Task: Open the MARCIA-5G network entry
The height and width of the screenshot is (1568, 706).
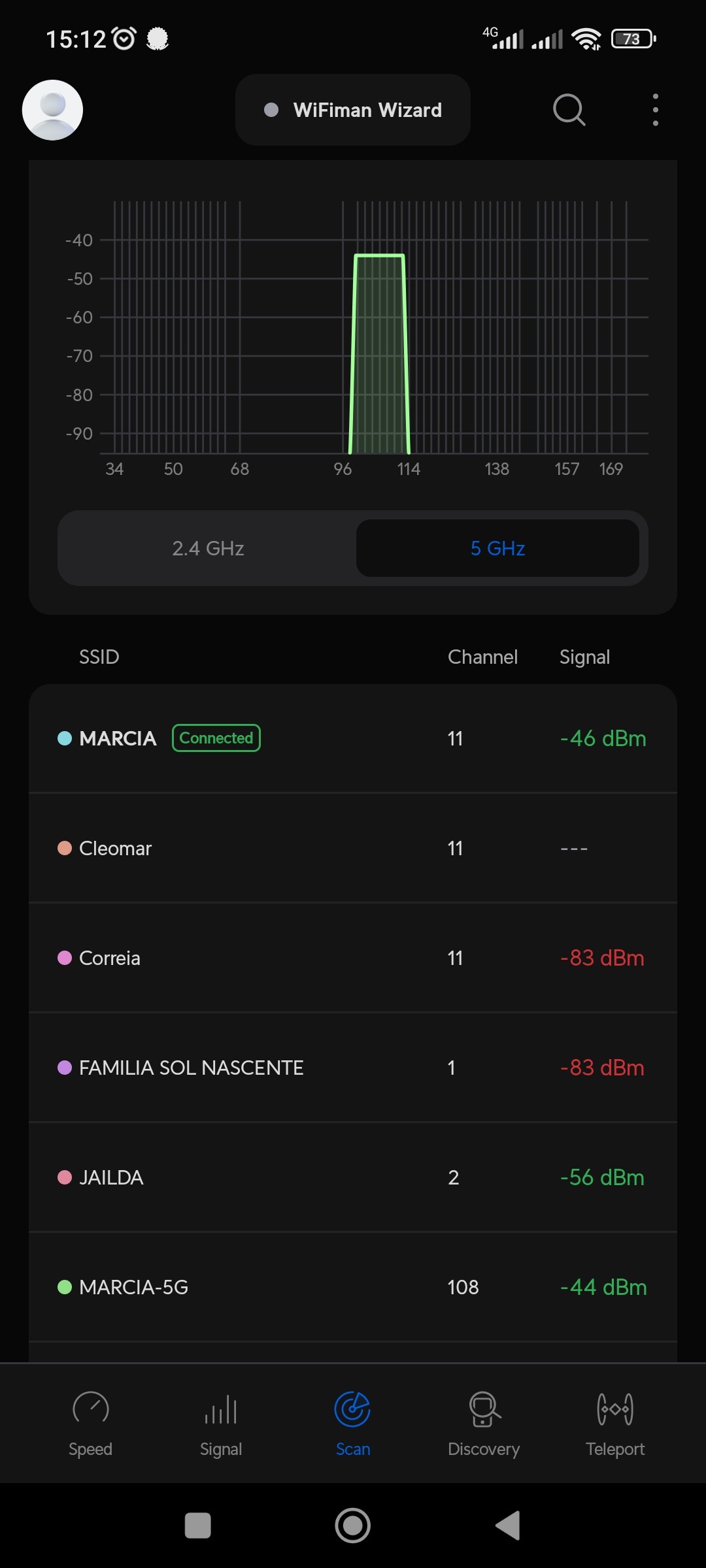Action: pos(353,1287)
